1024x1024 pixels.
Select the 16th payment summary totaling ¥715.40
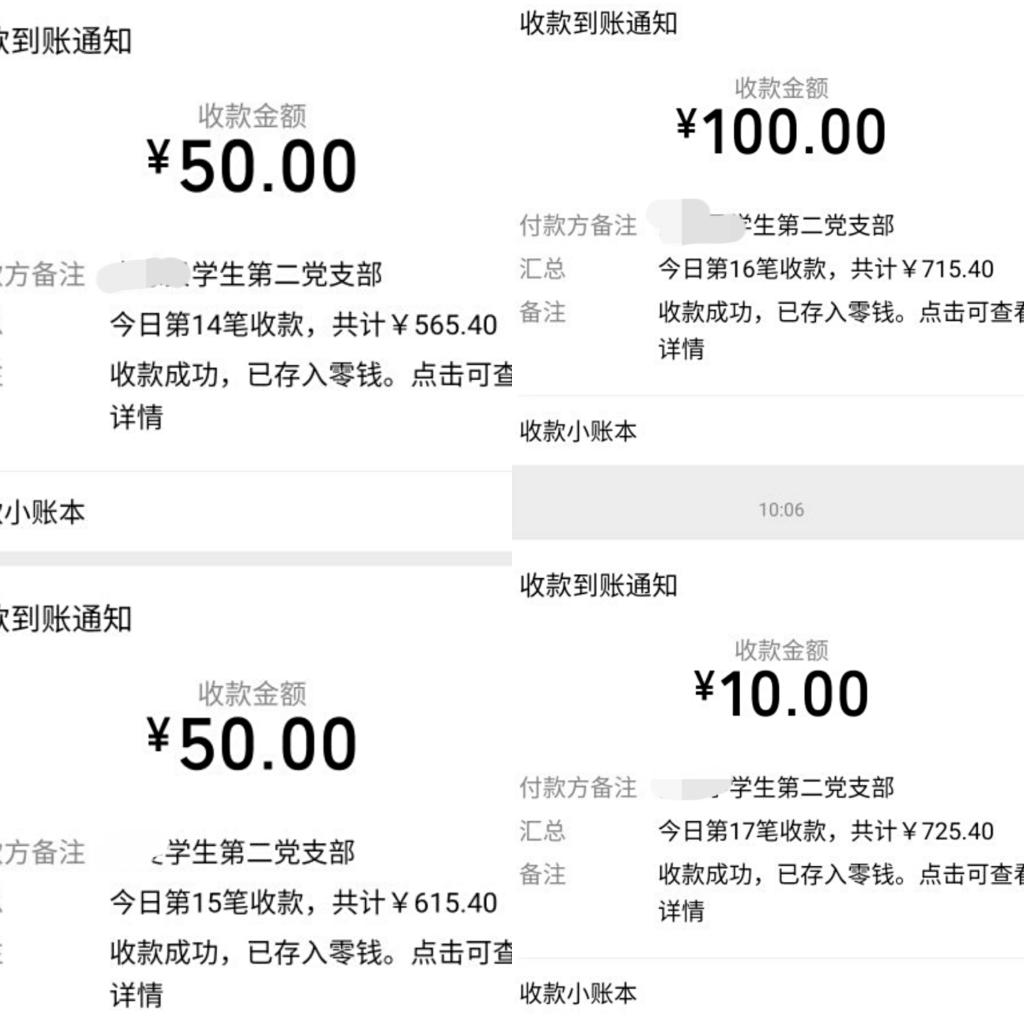[825, 269]
